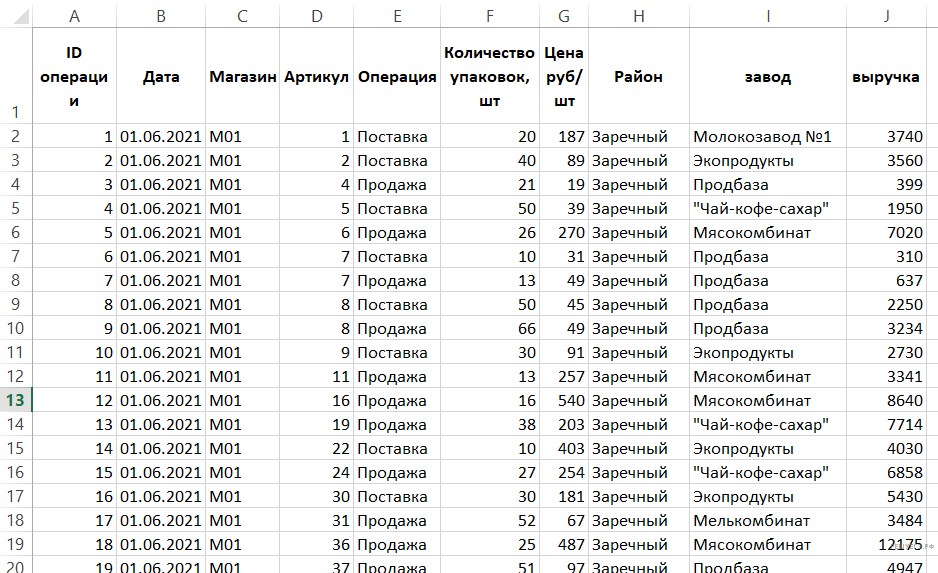Select the "завод" header cell
938x573 pixels.
pyautogui.click(x=767, y=77)
